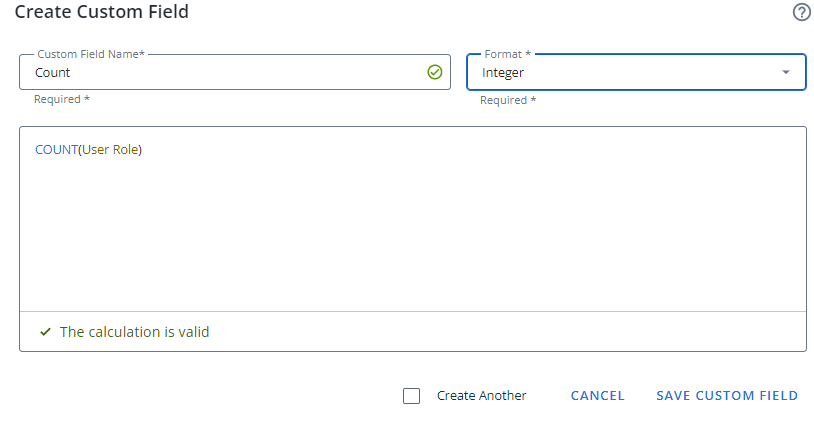Click the word Count in name field

coord(53,72)
